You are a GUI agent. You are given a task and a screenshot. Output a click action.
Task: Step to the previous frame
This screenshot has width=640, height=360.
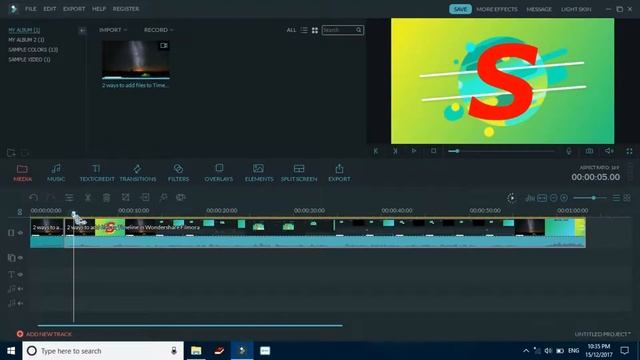pyautogui.click(x=376, y=151)
